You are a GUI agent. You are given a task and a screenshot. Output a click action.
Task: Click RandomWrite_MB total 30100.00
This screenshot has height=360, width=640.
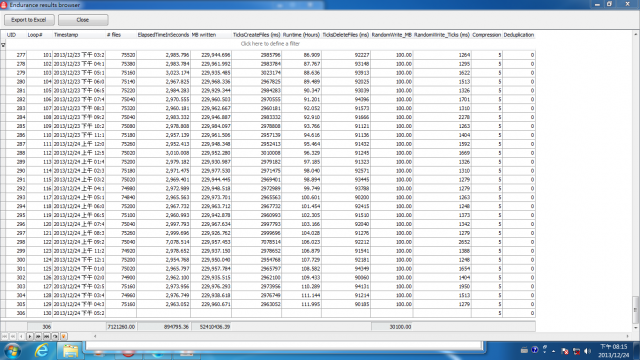(392, 327)
